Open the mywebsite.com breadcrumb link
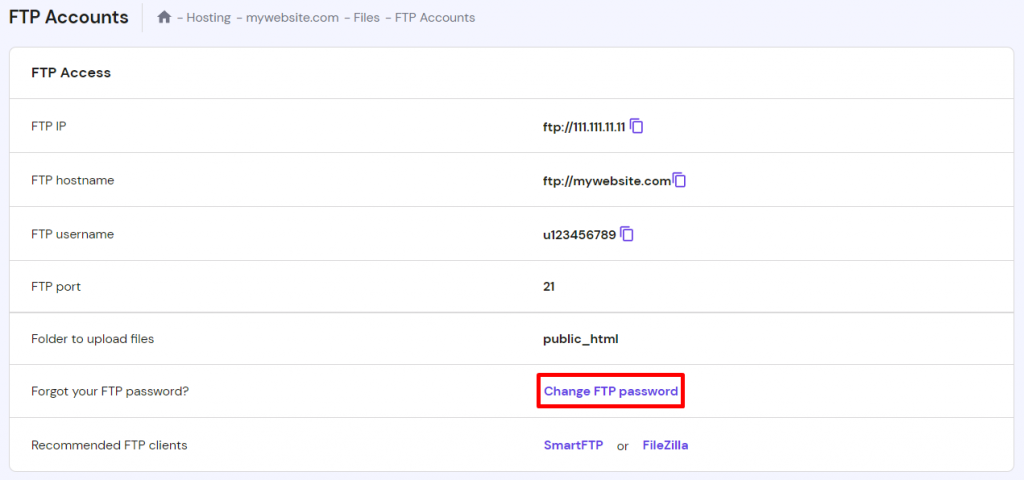This screenshot has height=480, width=1024. [293, 18]
